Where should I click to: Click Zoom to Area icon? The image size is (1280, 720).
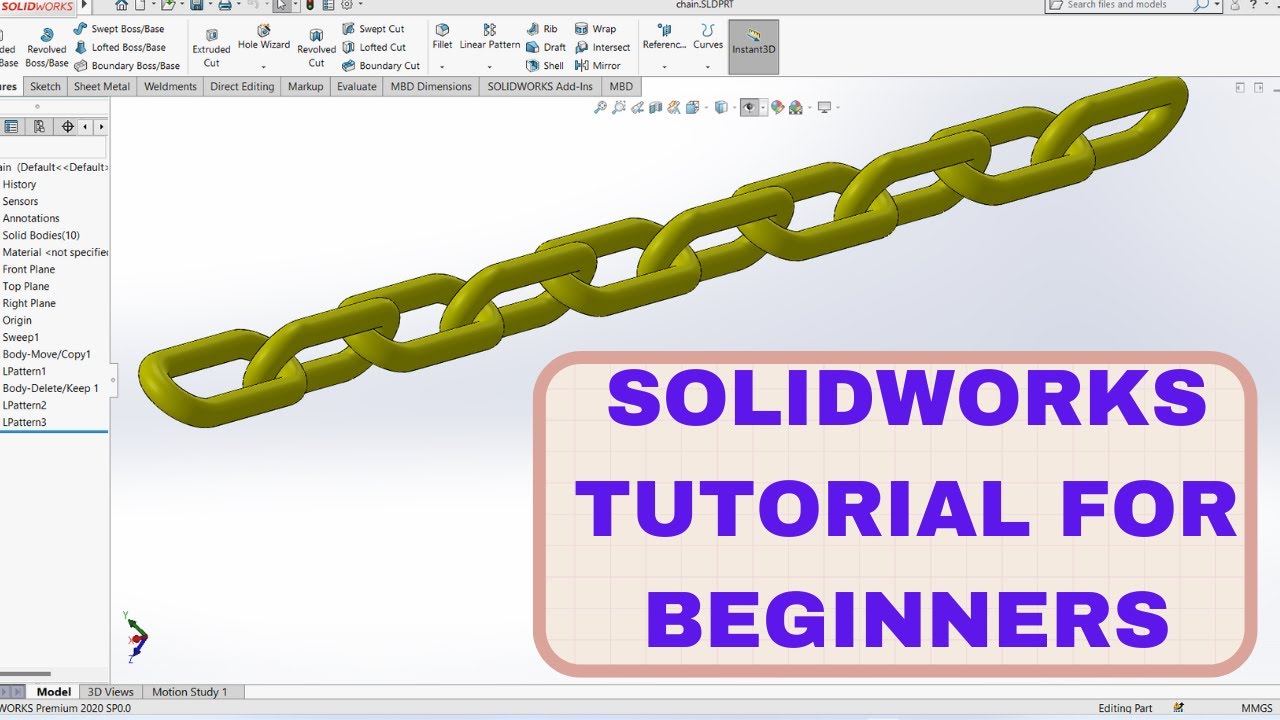619,107
